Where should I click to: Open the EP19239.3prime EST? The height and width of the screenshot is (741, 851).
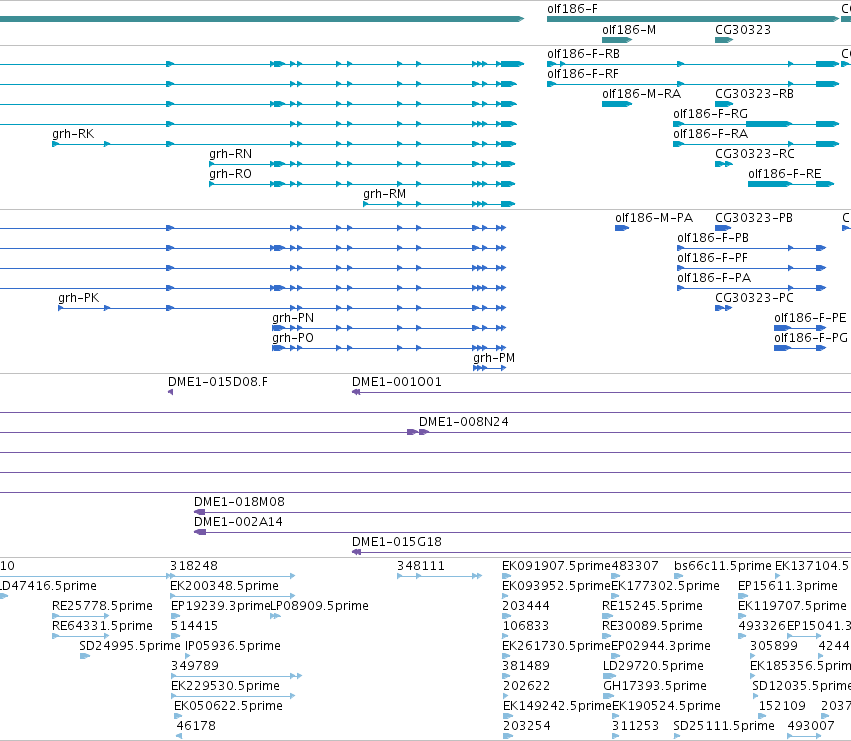coord(175,616)
